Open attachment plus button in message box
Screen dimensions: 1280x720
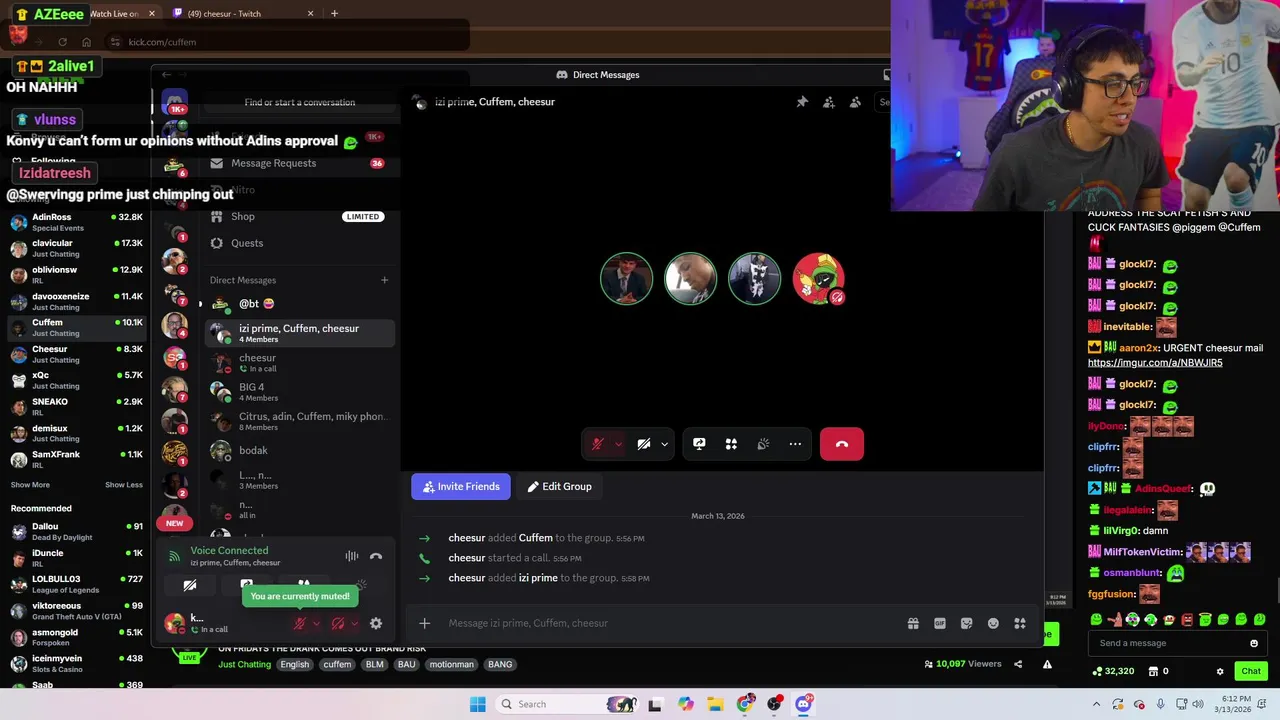tap(424, 623)
